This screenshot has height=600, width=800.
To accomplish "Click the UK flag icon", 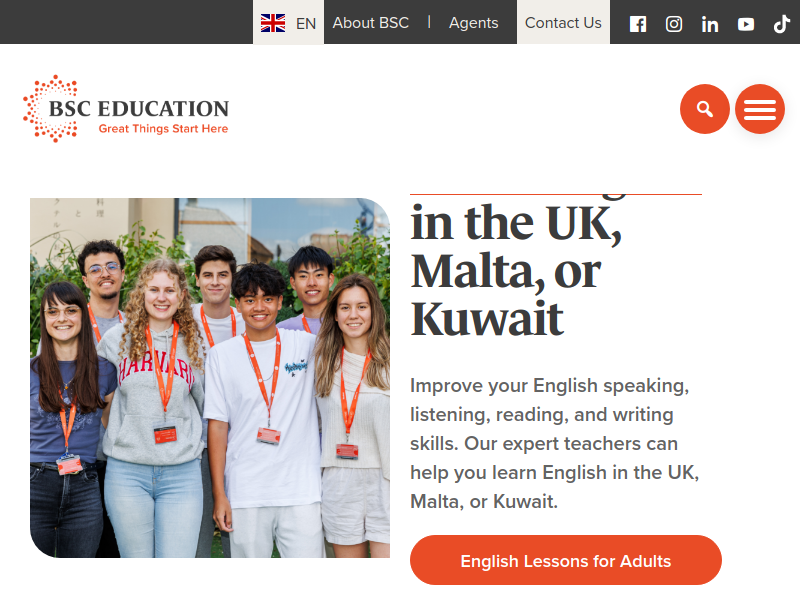I will click(x=273, y=23).
